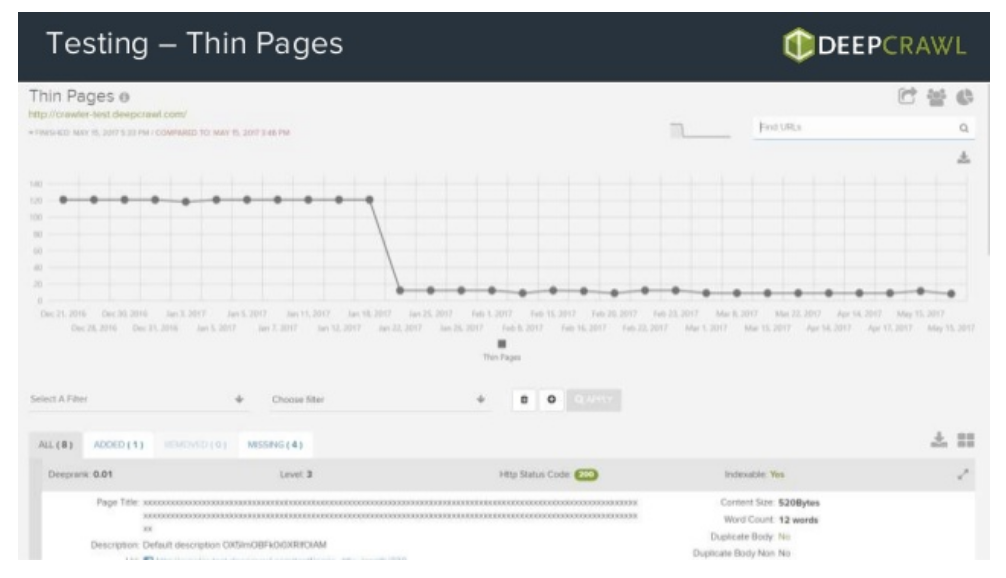Click the Level 3 value
The image size is (1006, 578).
309,475
